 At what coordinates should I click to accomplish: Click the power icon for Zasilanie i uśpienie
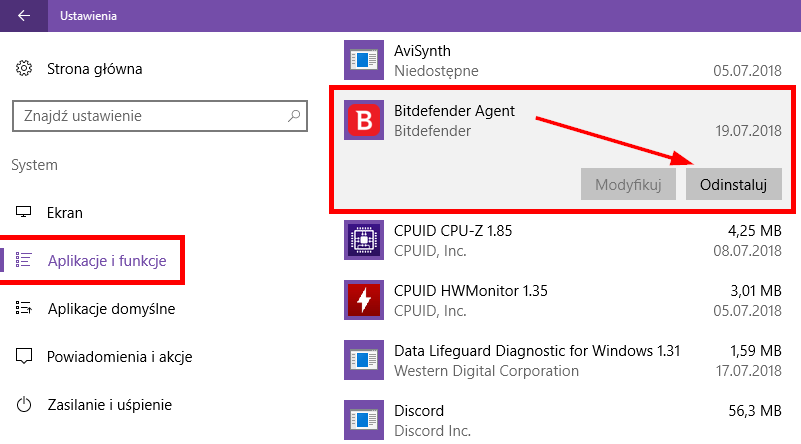23,404
